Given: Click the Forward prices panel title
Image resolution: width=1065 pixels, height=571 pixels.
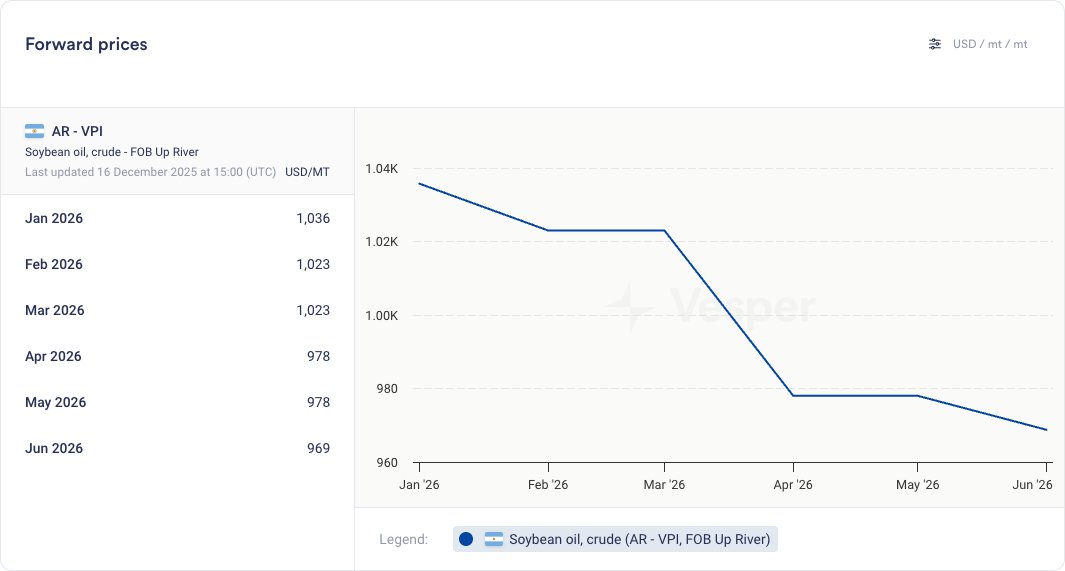Looking at the screenshot, I should pyautogui.click(x=86, y=44).
